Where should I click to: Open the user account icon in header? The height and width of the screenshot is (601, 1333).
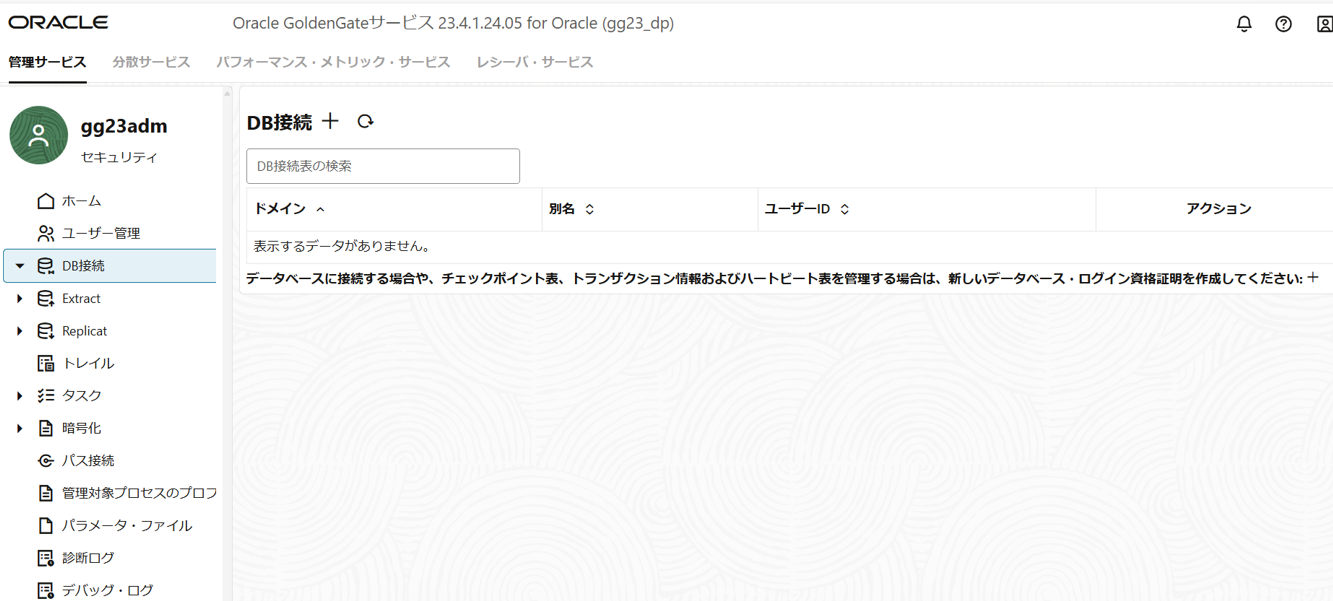click(1324, 23)
